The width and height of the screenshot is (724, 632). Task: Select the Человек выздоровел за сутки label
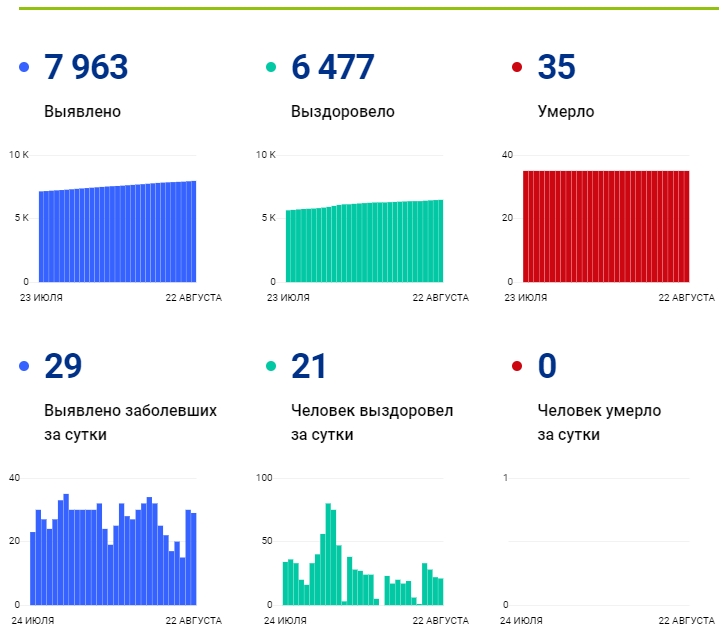(372, 422)
